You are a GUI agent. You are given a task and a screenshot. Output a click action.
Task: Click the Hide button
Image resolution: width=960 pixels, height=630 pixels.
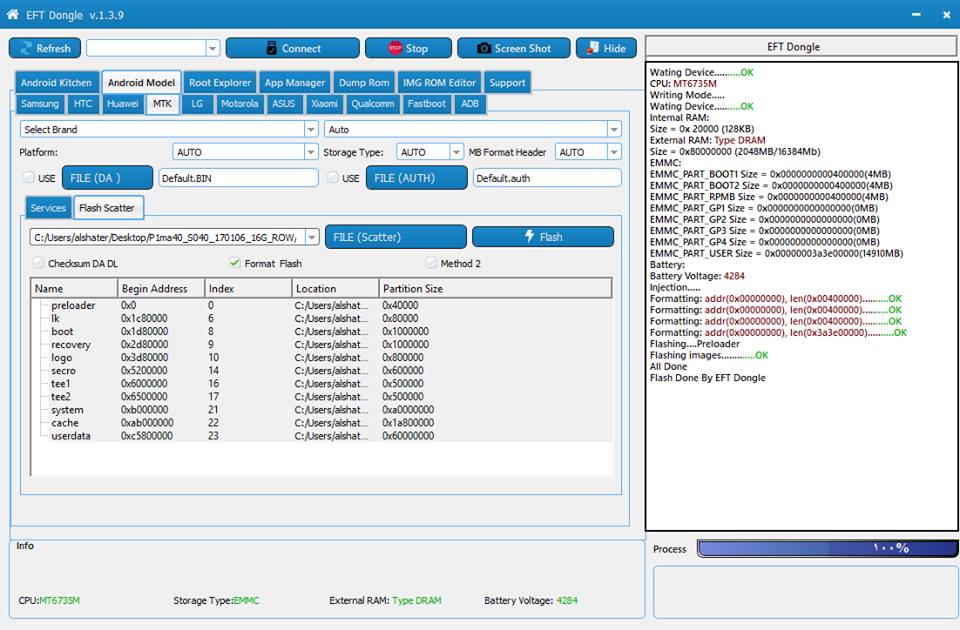point(606,48)
